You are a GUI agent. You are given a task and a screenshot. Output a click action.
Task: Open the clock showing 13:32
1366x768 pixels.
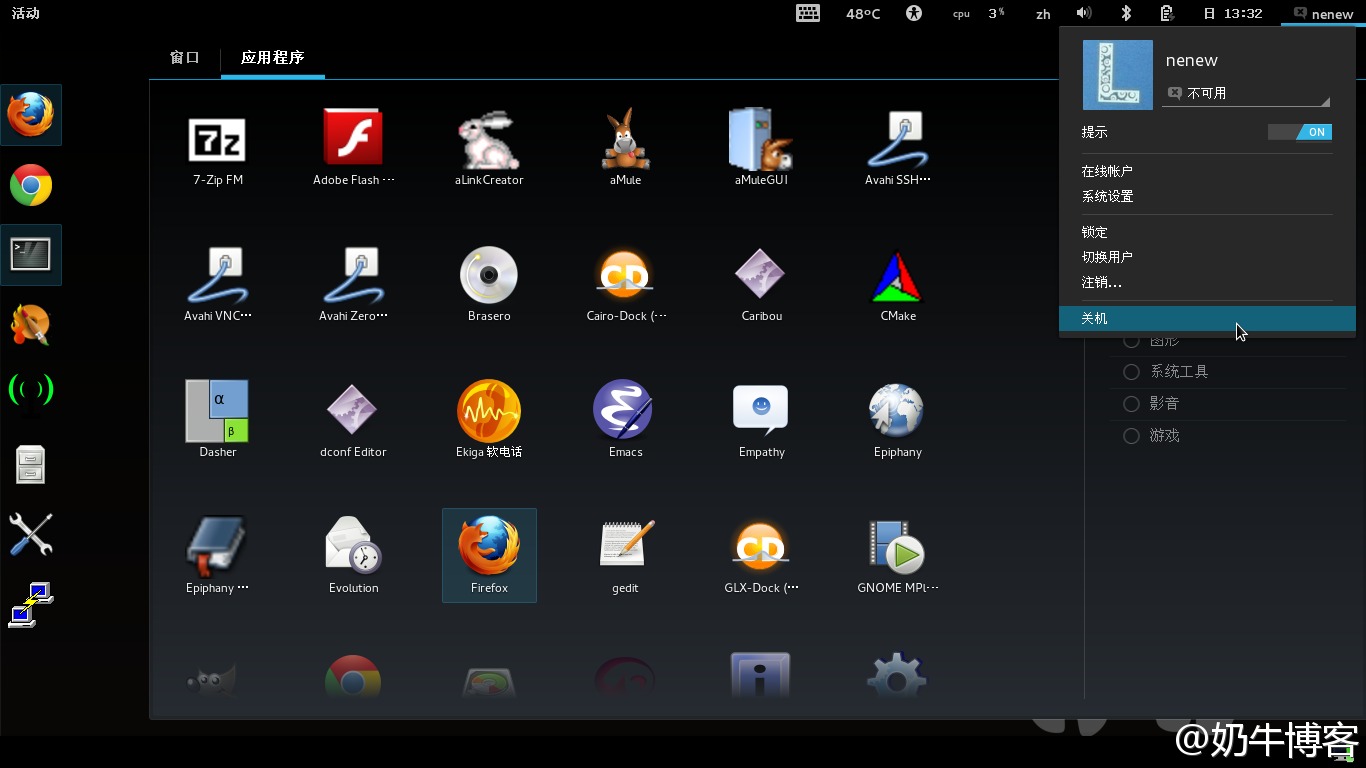click(1233, 14)
